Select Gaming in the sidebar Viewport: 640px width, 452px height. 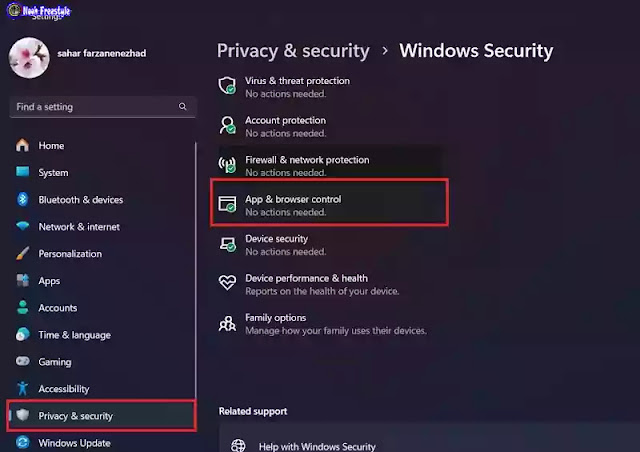[101, 362]
